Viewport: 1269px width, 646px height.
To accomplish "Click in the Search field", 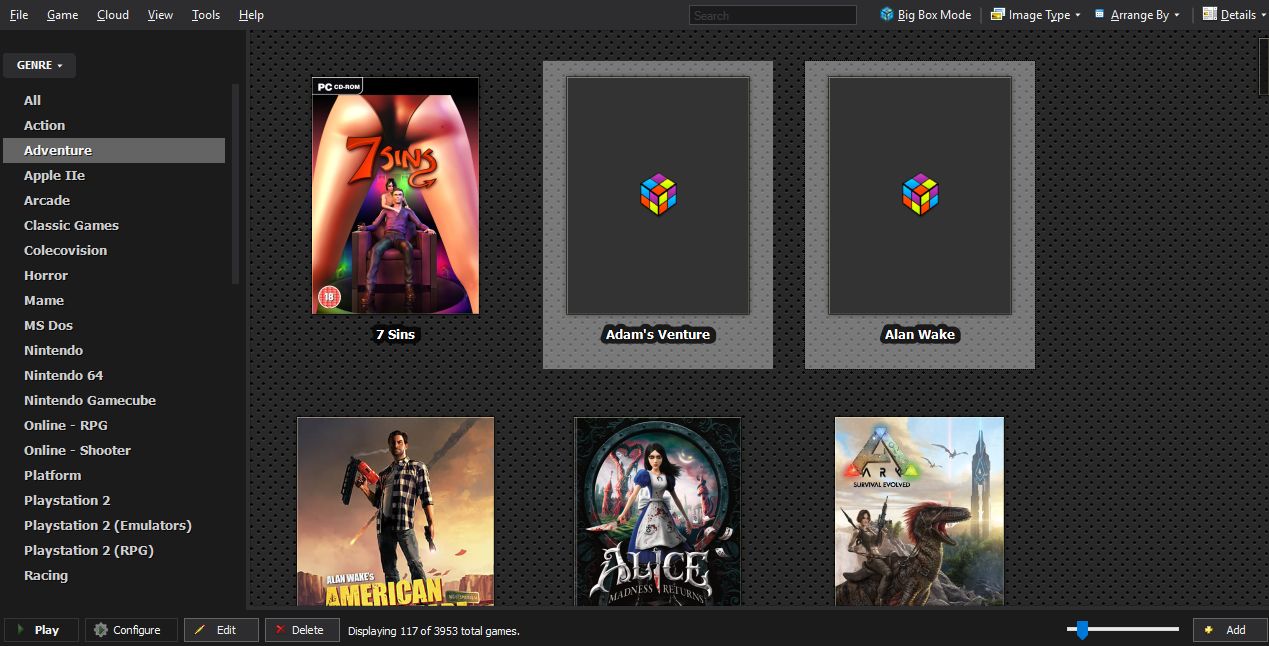I will [x=772, y=15].
